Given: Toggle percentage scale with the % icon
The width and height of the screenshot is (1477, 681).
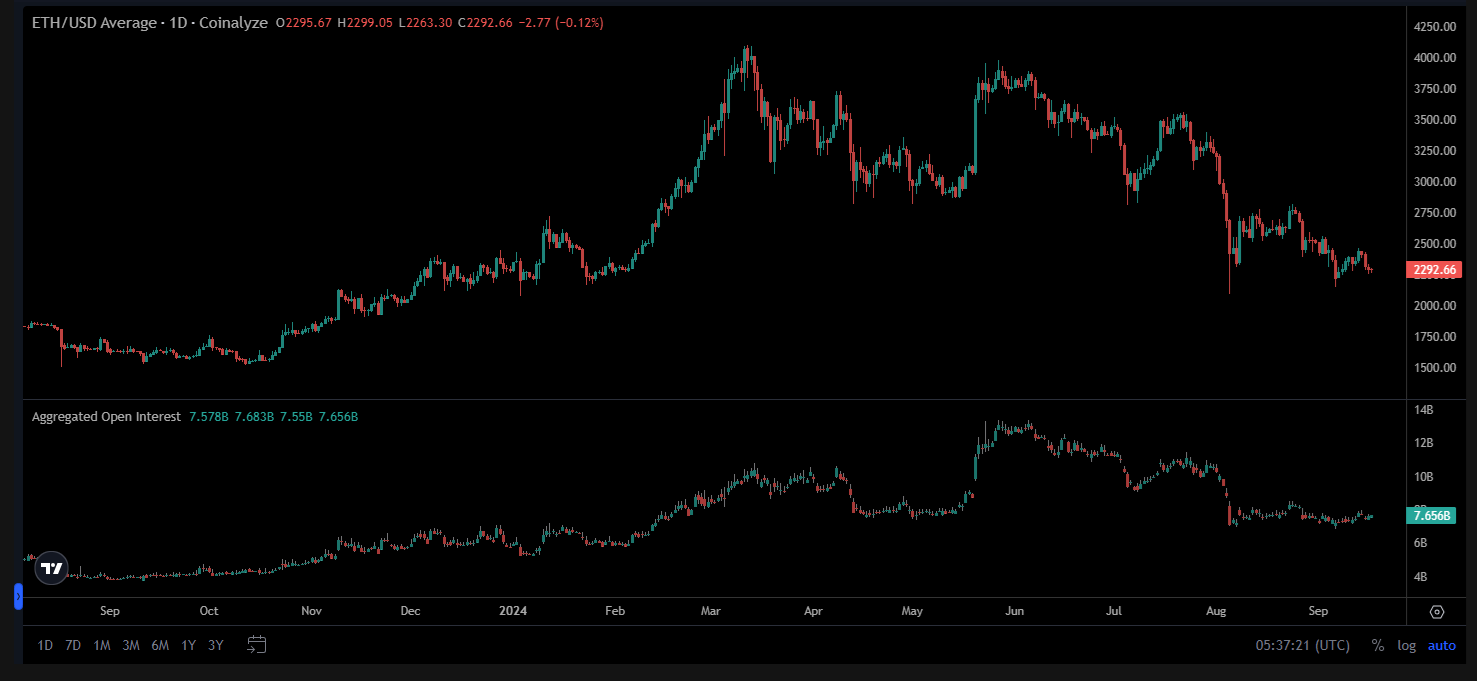Looking at the screenshot, I should (1377, 645).
